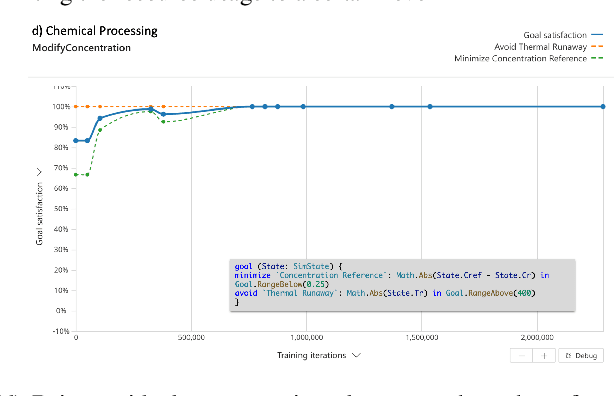Select the orange data point at iteration 0
614x396 pixels.
[76, 107]
